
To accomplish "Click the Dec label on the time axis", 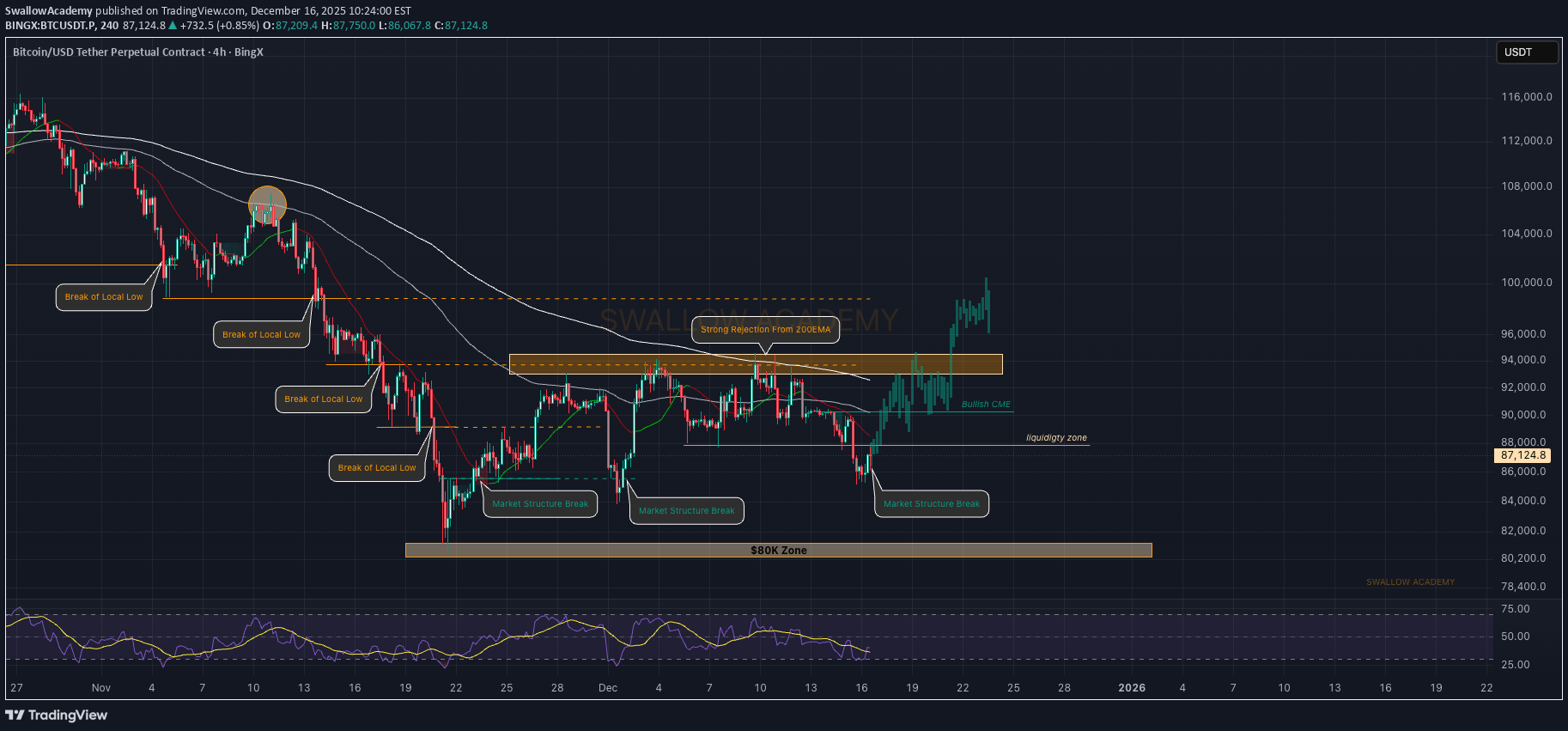I will [x=608, y=688].
